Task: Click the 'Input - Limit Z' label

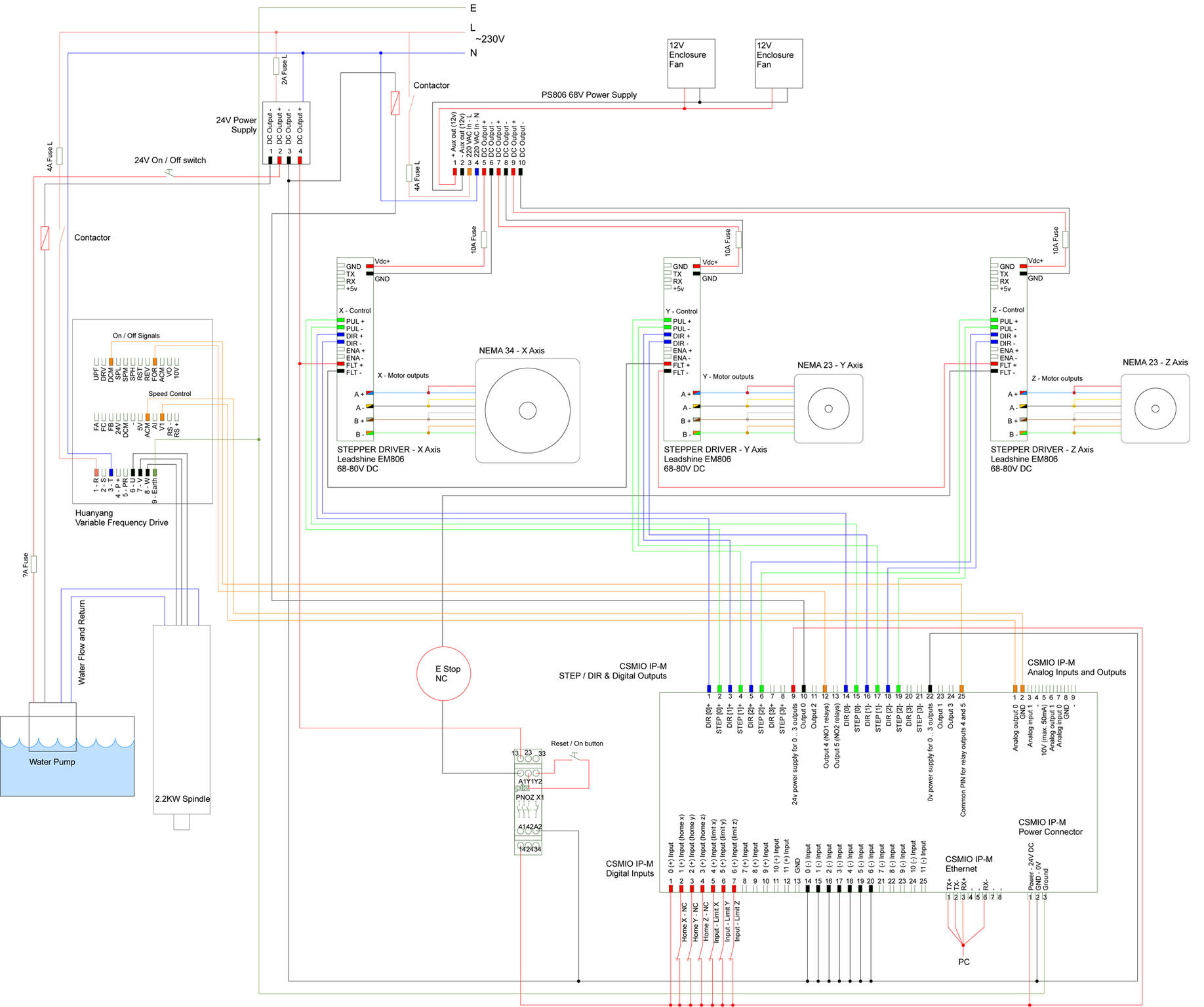Action: (x=737, y=922)
